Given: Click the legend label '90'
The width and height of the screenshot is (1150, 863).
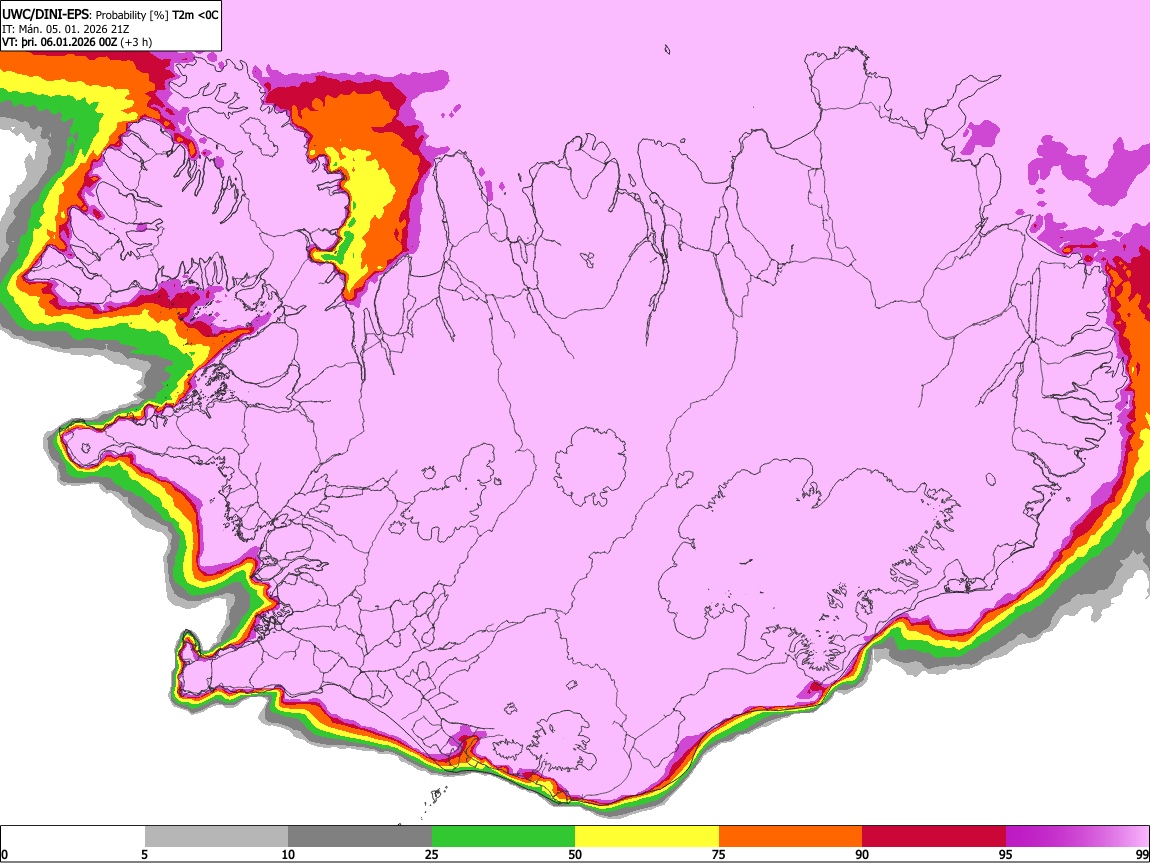Looking at the screenshot, I should (862, 854).
